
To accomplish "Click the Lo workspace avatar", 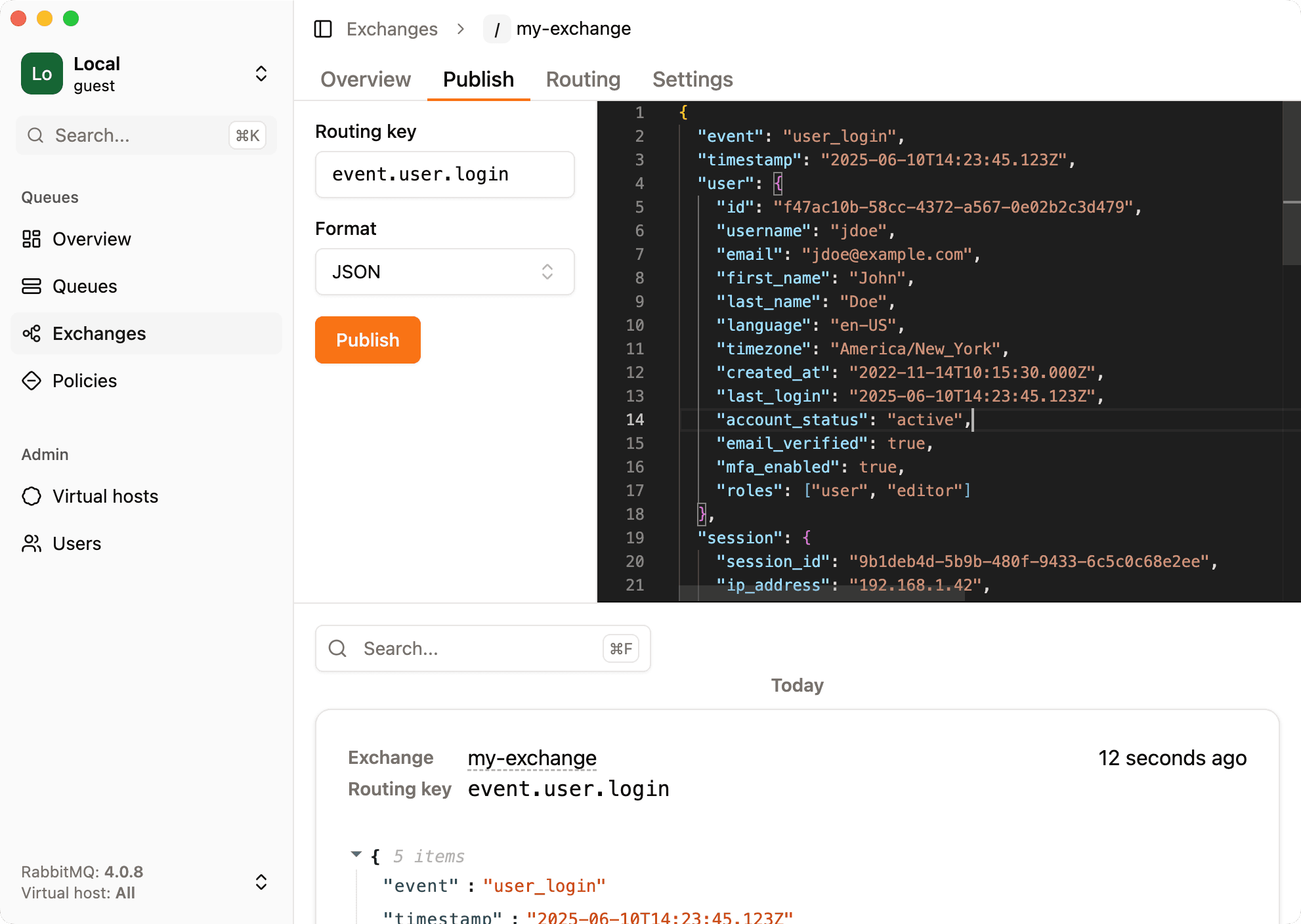I will click(41, 73).
